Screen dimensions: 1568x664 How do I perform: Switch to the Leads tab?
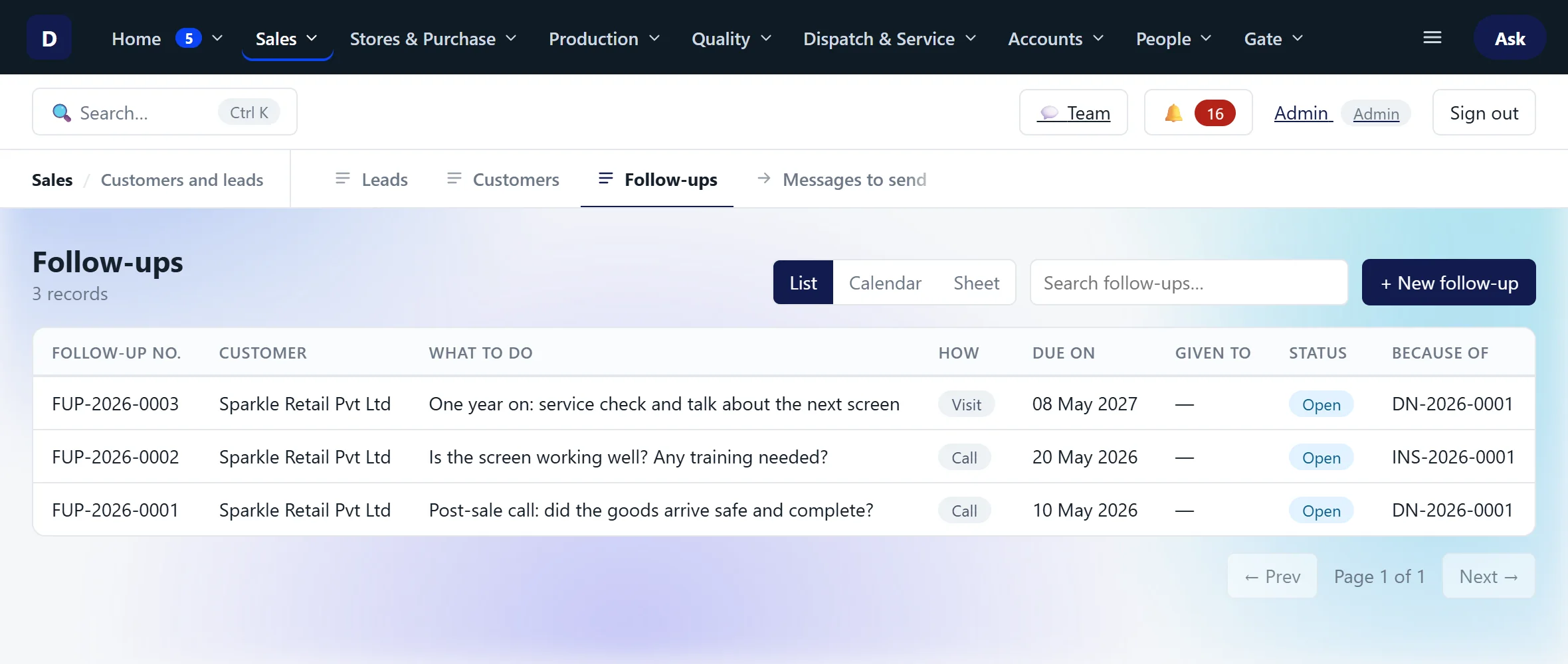tap(371, 179)
